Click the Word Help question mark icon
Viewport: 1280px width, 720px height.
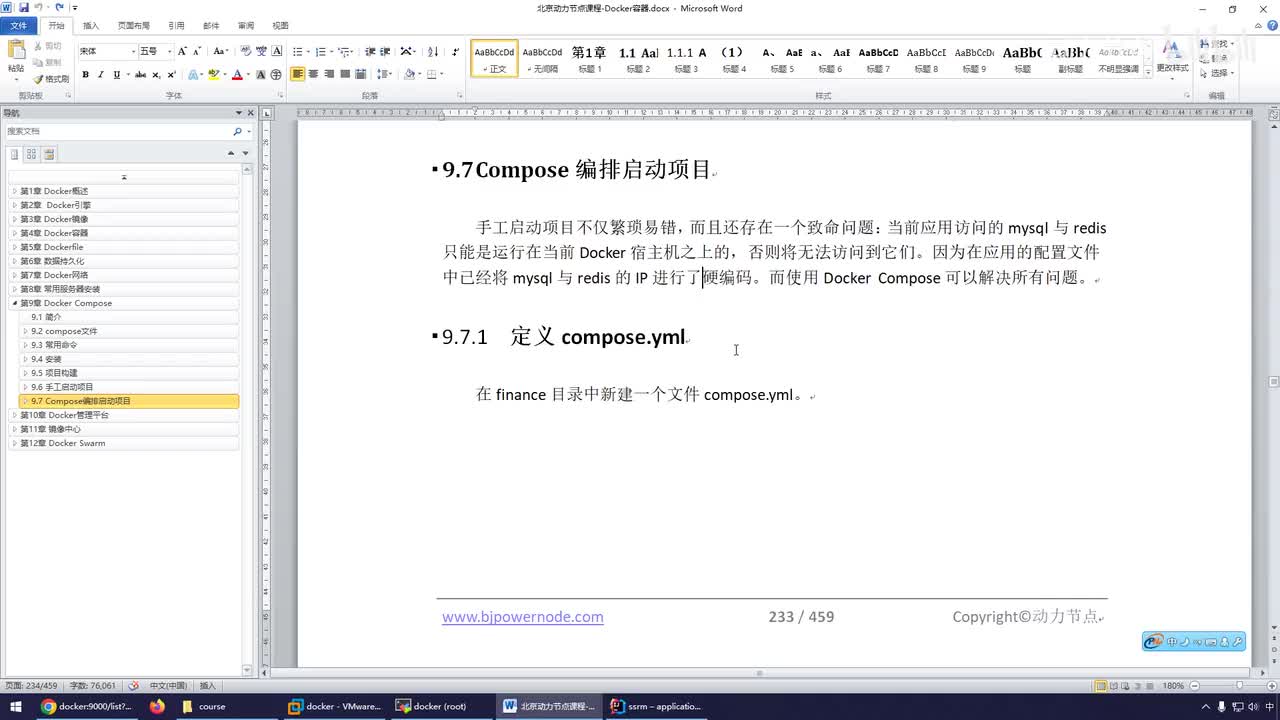click(1272, 25)
